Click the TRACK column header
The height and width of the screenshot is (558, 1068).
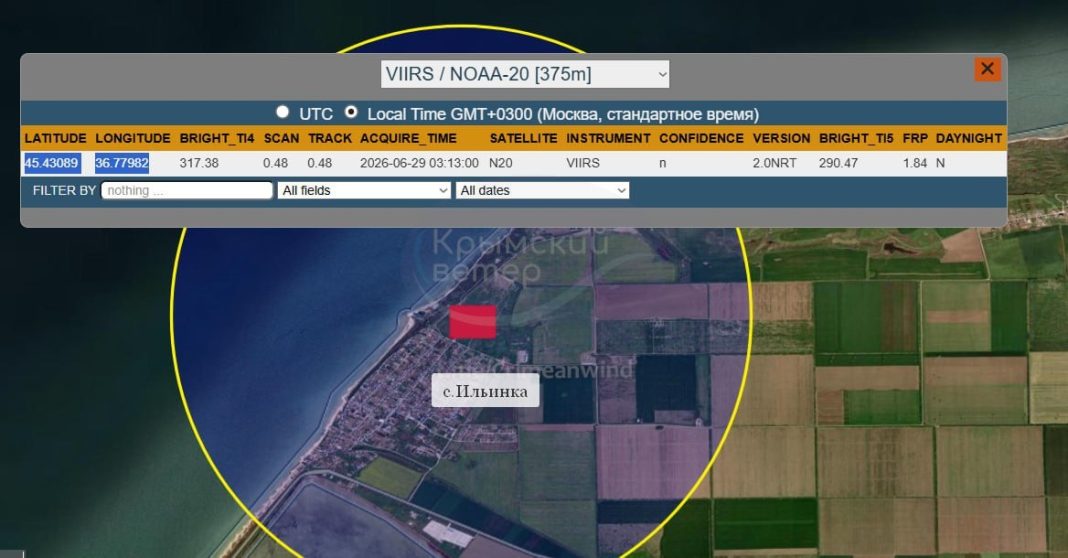pos(330,138)
